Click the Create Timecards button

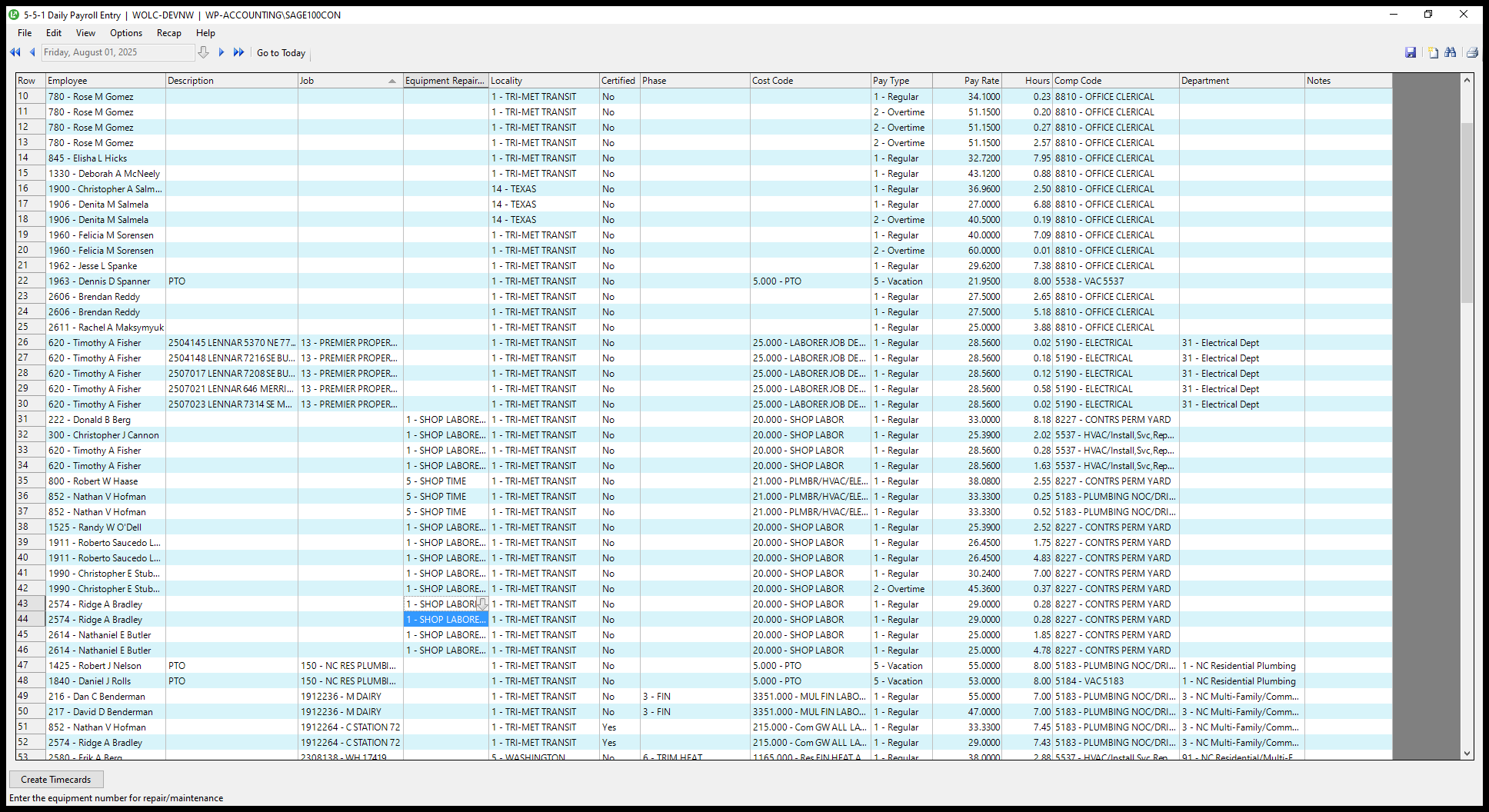(x=56, y=780)
